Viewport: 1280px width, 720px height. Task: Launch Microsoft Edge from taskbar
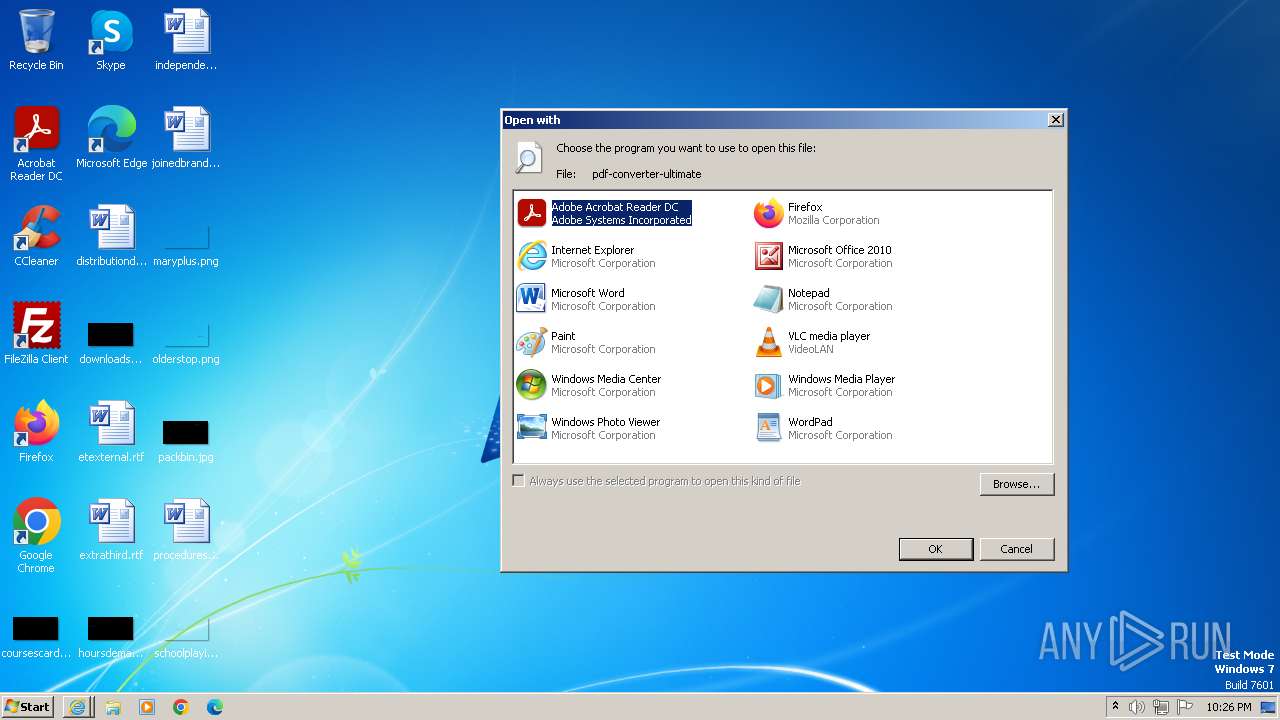[x=215, y=707]
